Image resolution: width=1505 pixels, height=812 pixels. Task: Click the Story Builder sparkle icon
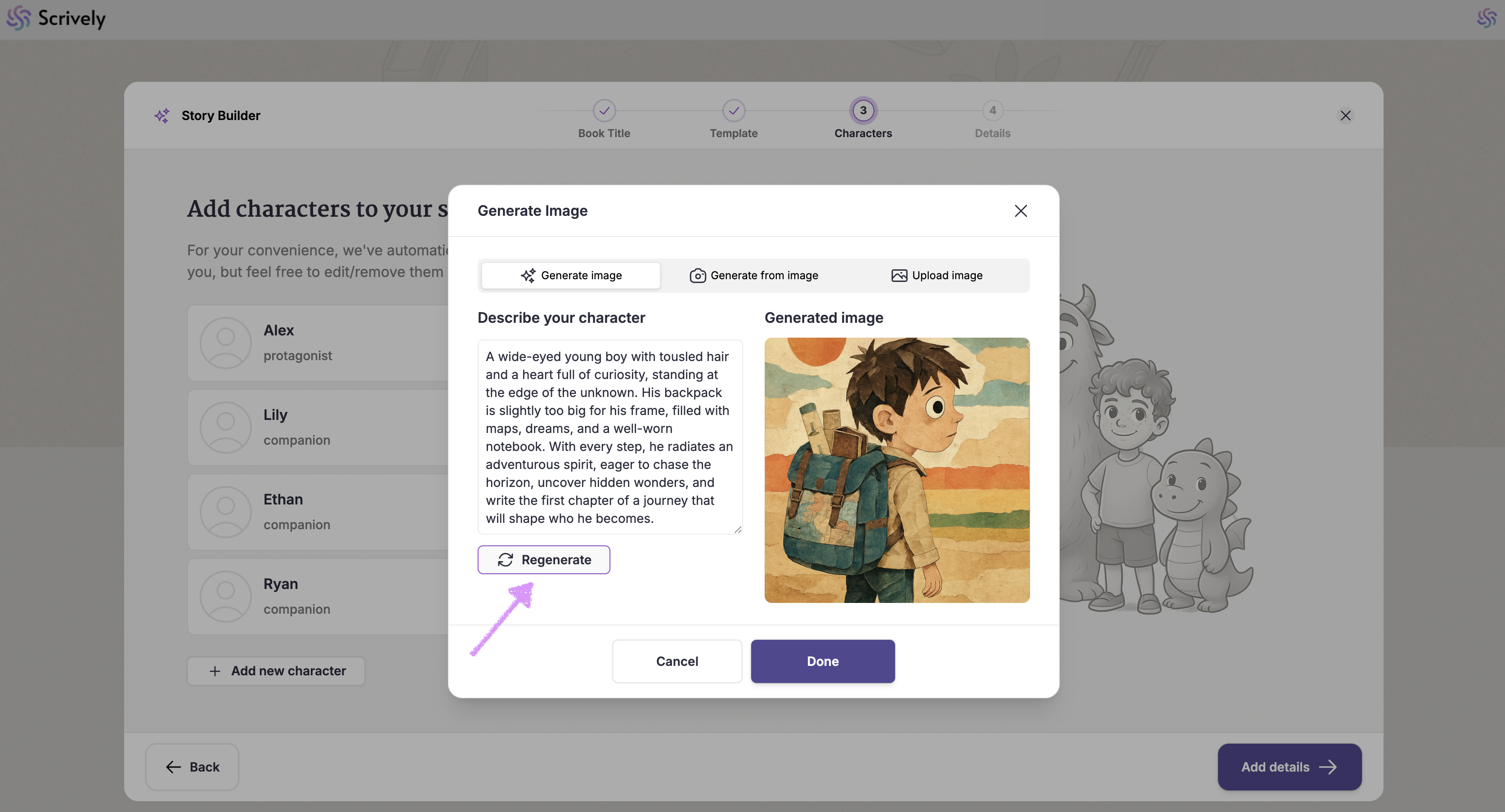pos(162,116)
